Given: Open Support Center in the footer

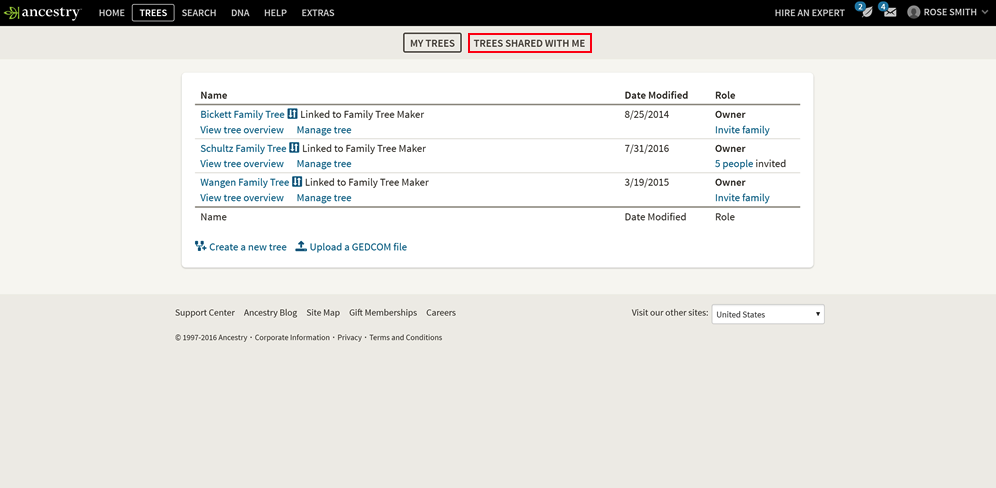Looking at the screenshot, I should click(205, 312).
